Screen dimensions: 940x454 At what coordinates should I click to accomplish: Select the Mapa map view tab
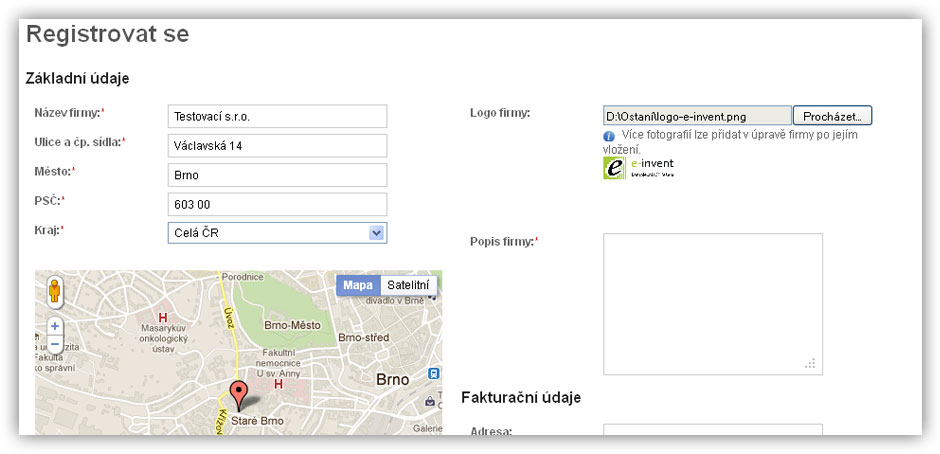click(x=358, y=285)
